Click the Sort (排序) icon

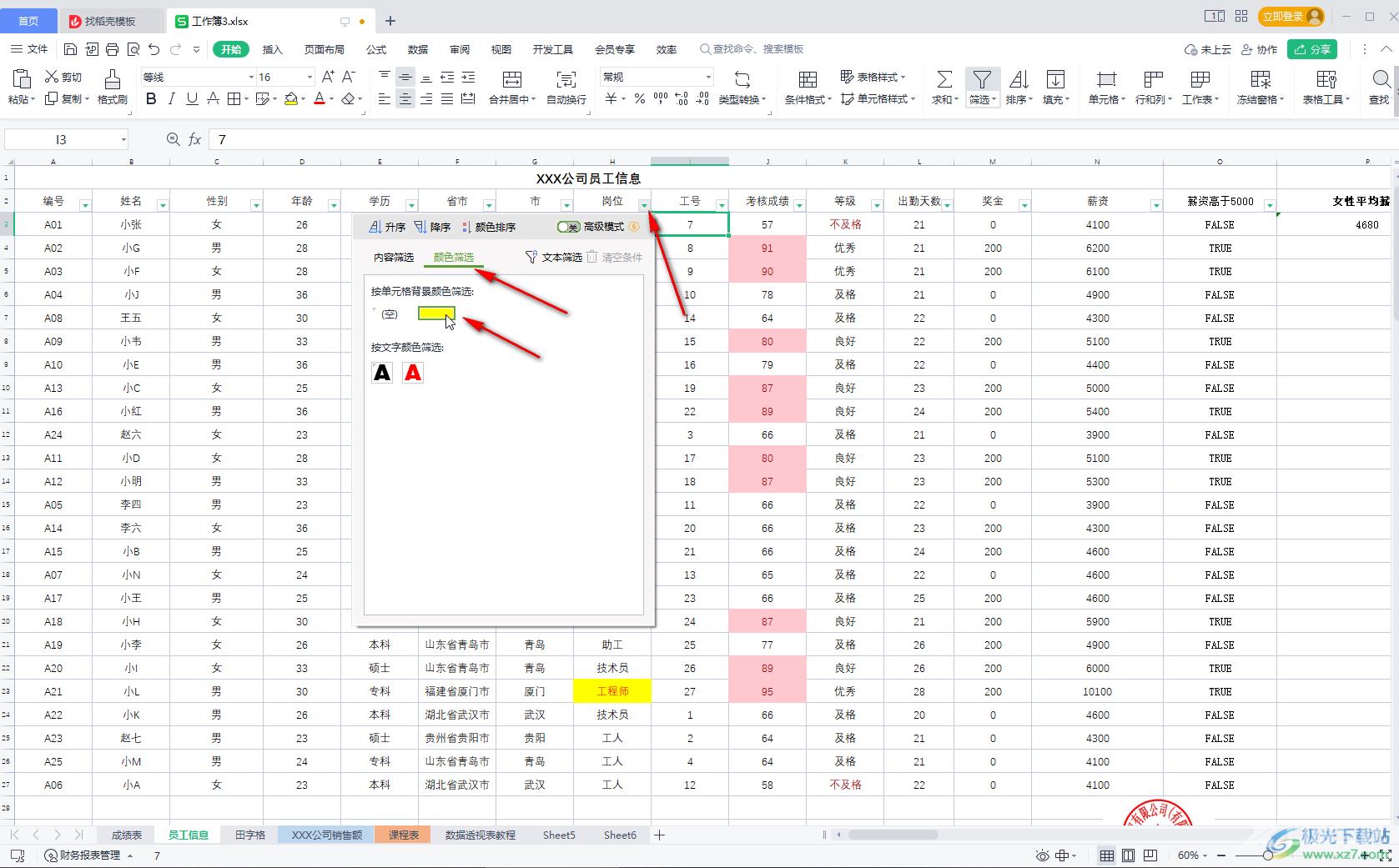pos(1019,79)
